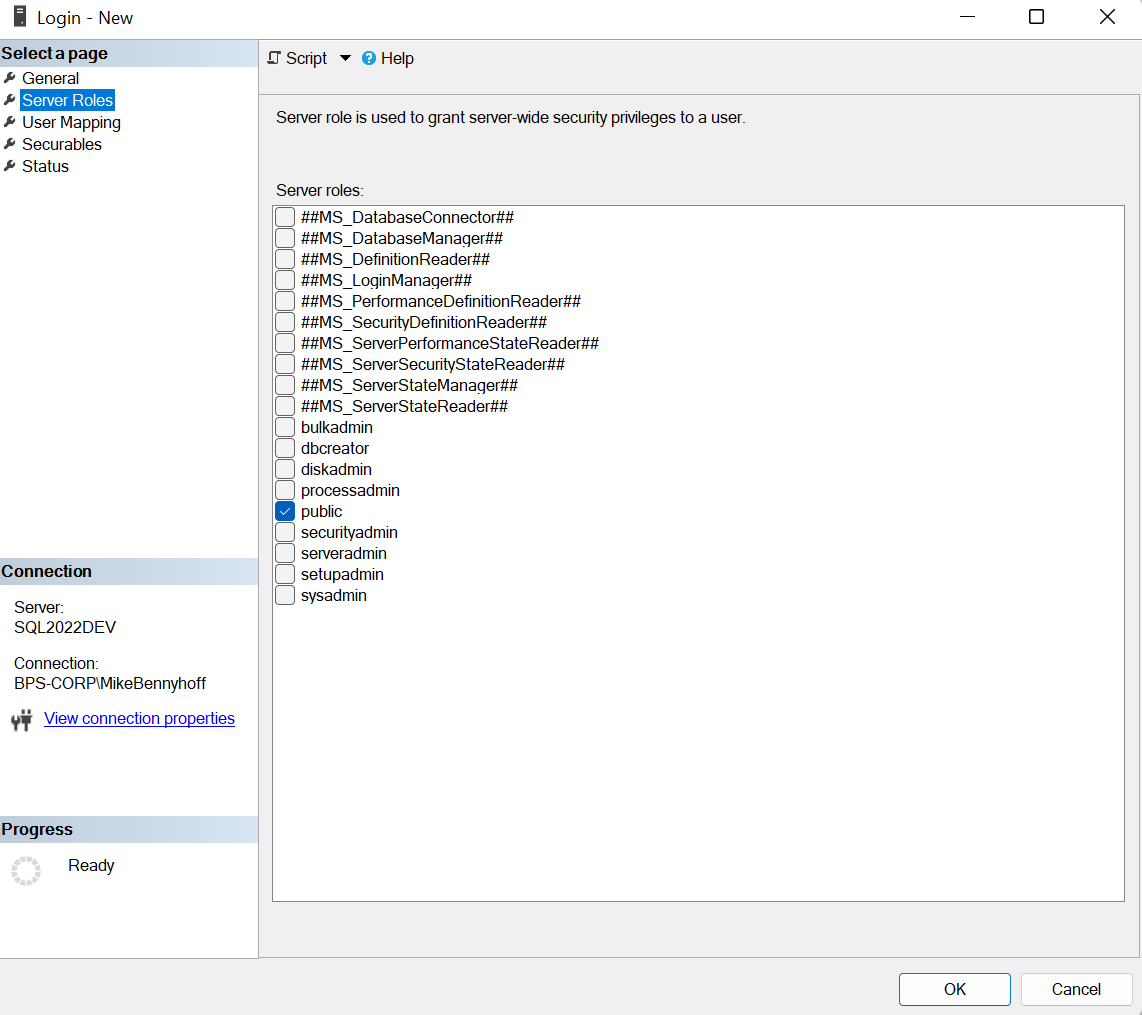
Task: Click the 'Server roles:' label
Action: pos(320,191)
